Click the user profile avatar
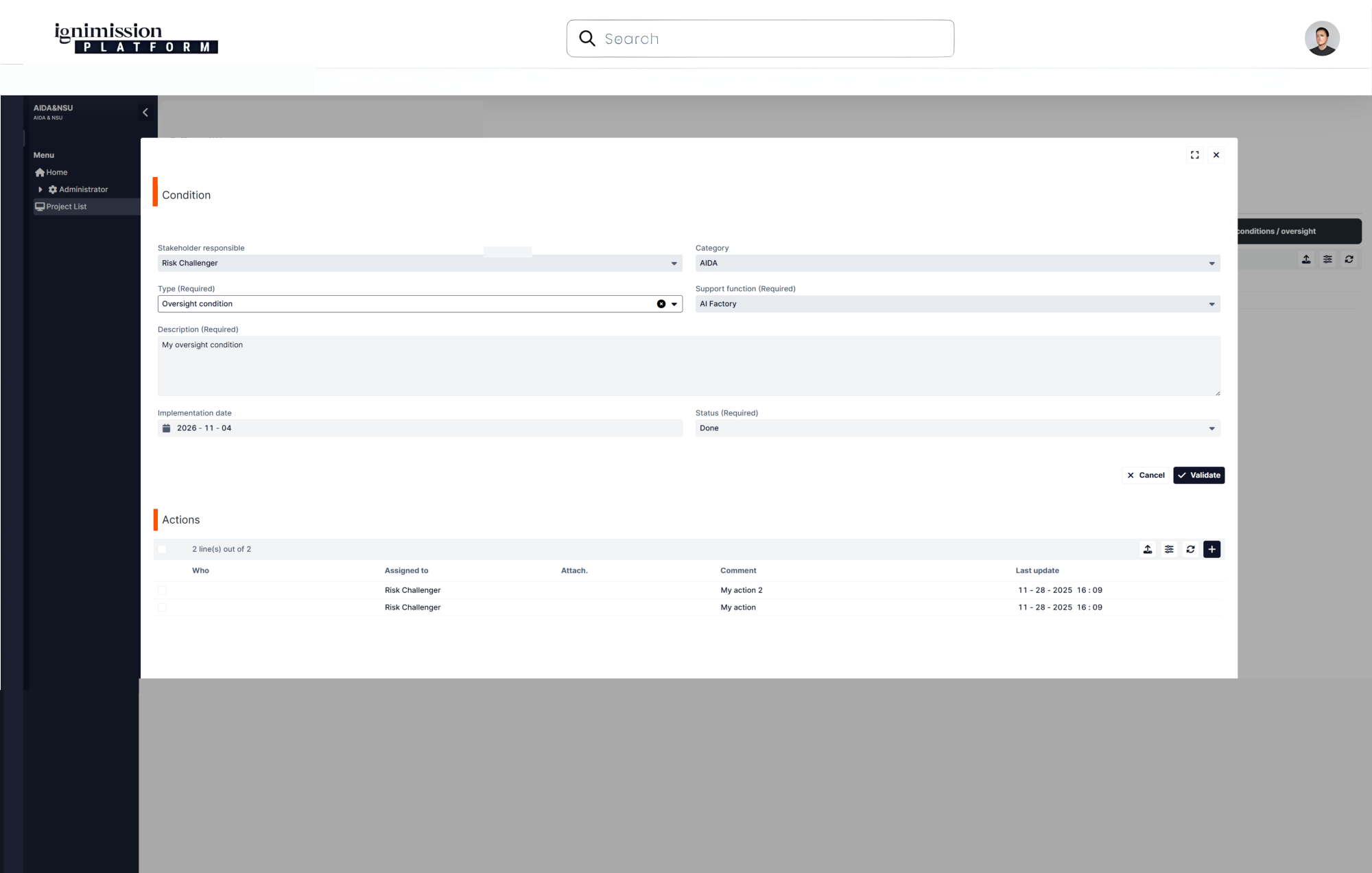 point(1321,38)
